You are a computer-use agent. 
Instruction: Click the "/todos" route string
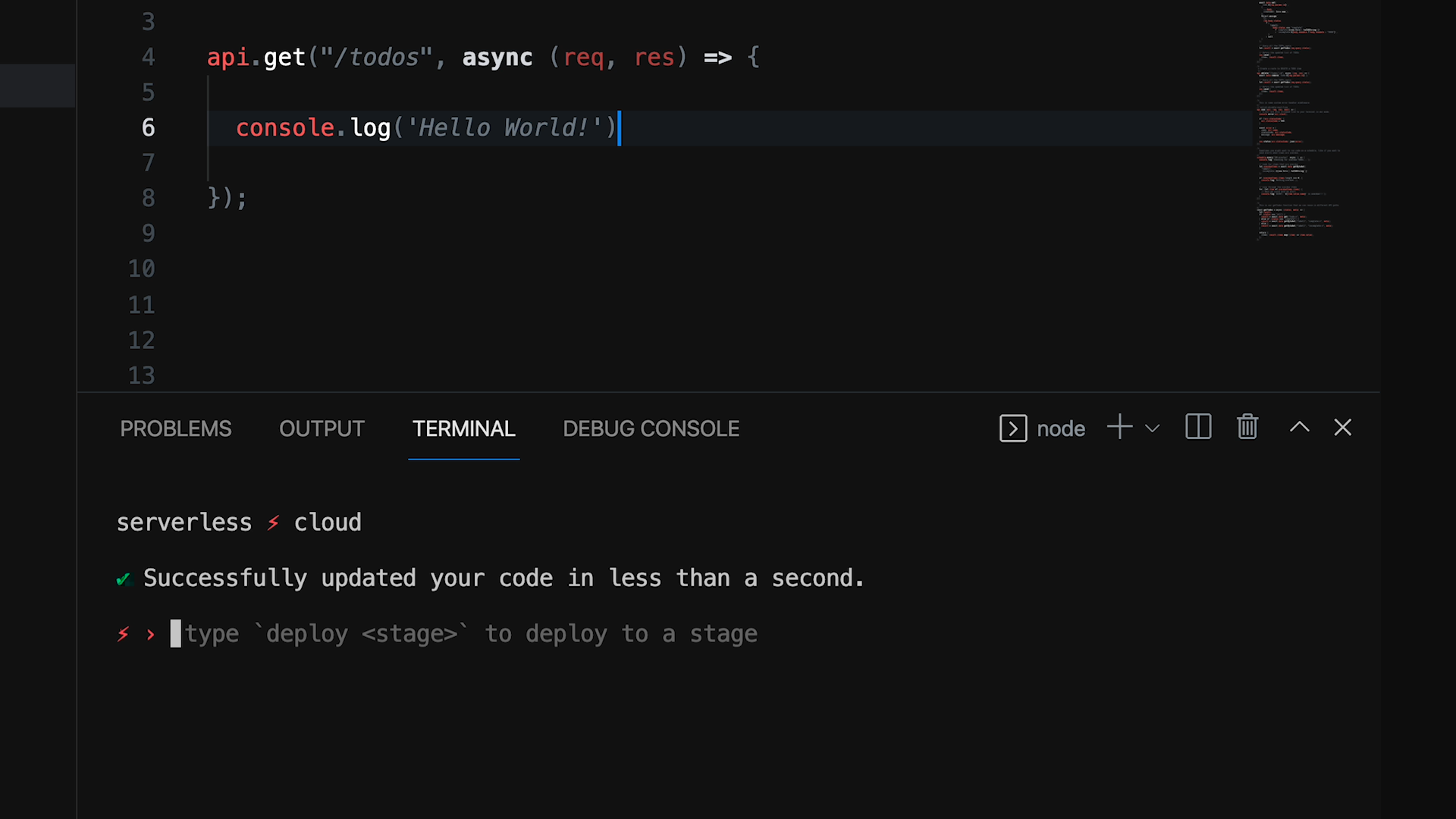[x=376, y=57]
